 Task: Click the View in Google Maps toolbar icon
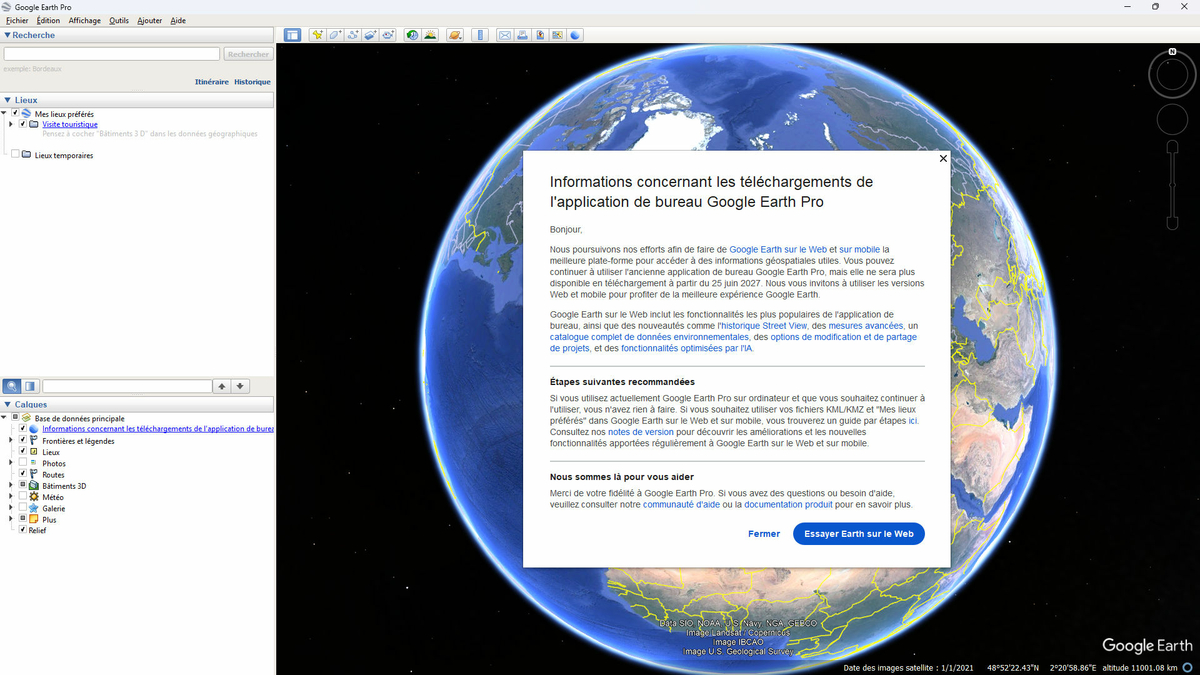tap(558, 35)
